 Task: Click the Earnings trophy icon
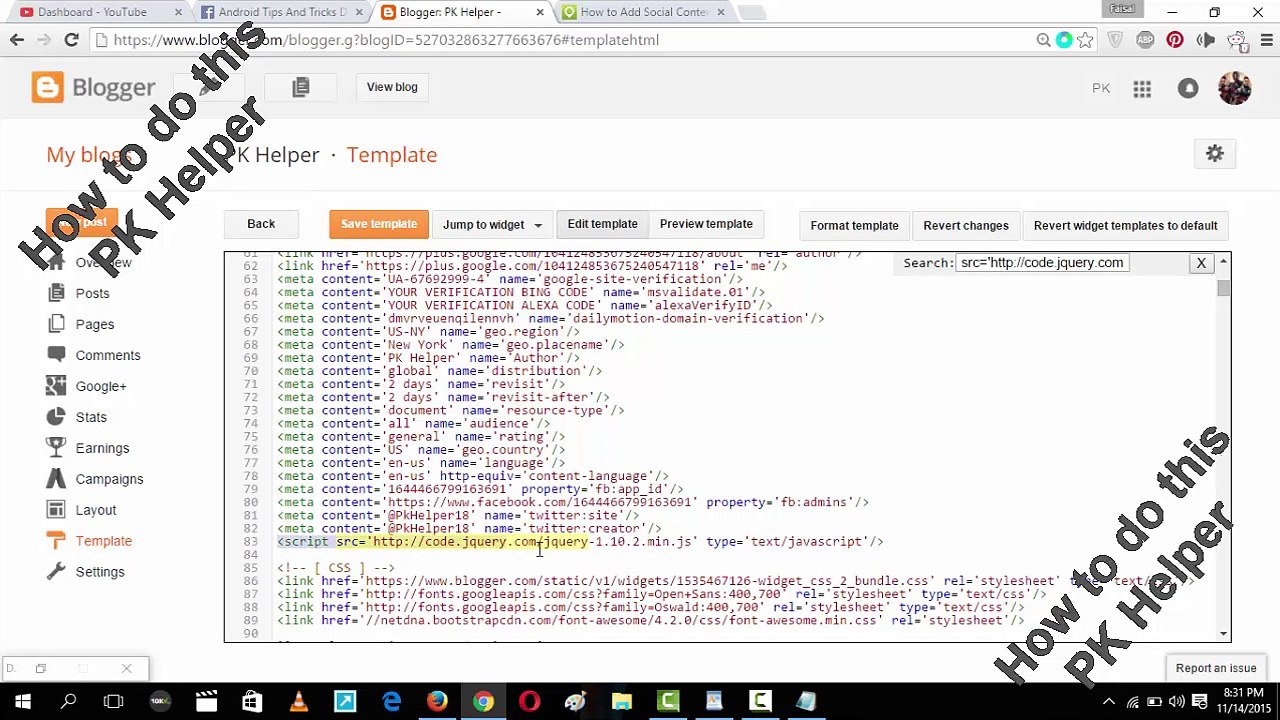[x=57, y=448]
